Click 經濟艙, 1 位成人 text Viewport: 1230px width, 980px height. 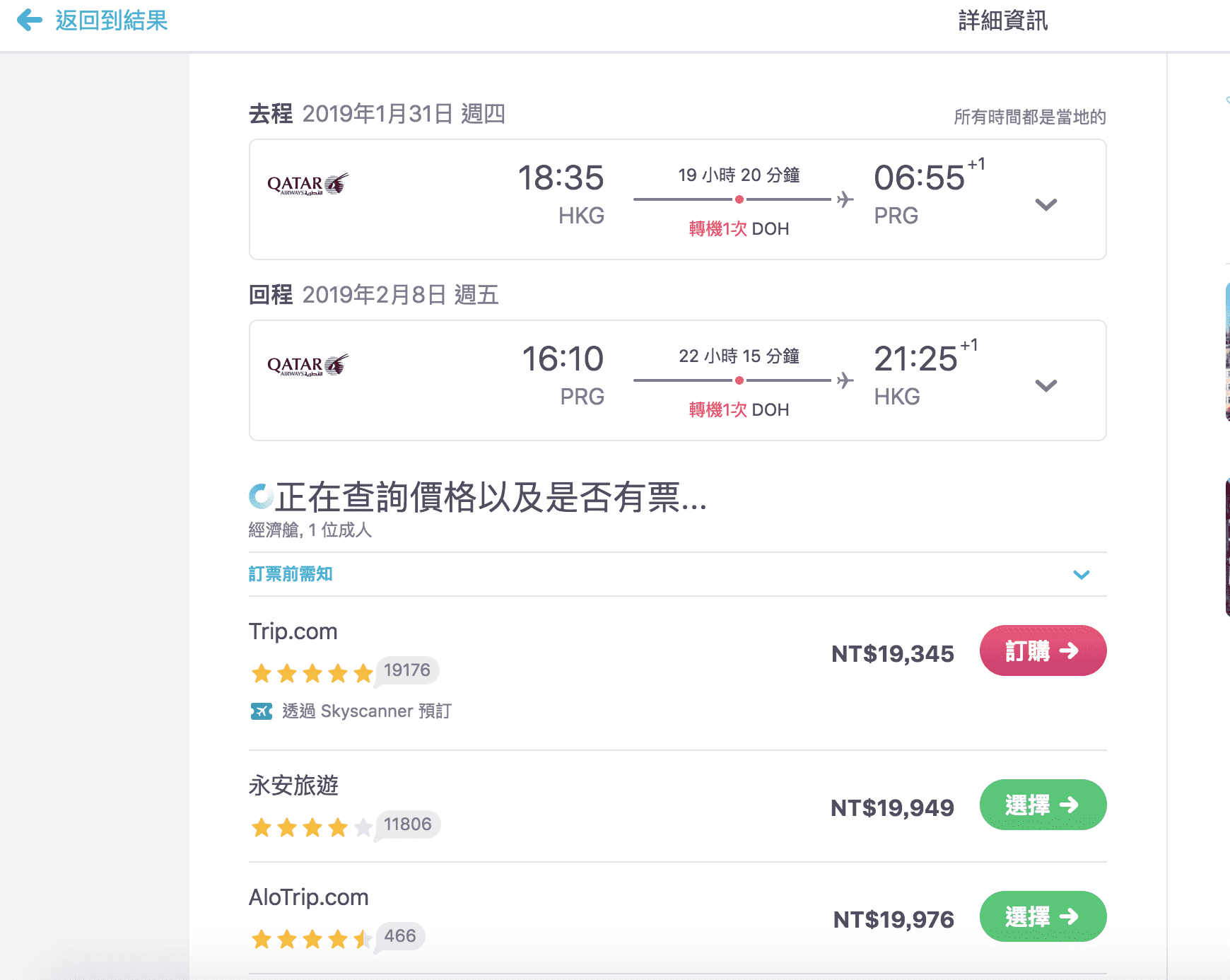pyautogui.click(x=310, y=530)
